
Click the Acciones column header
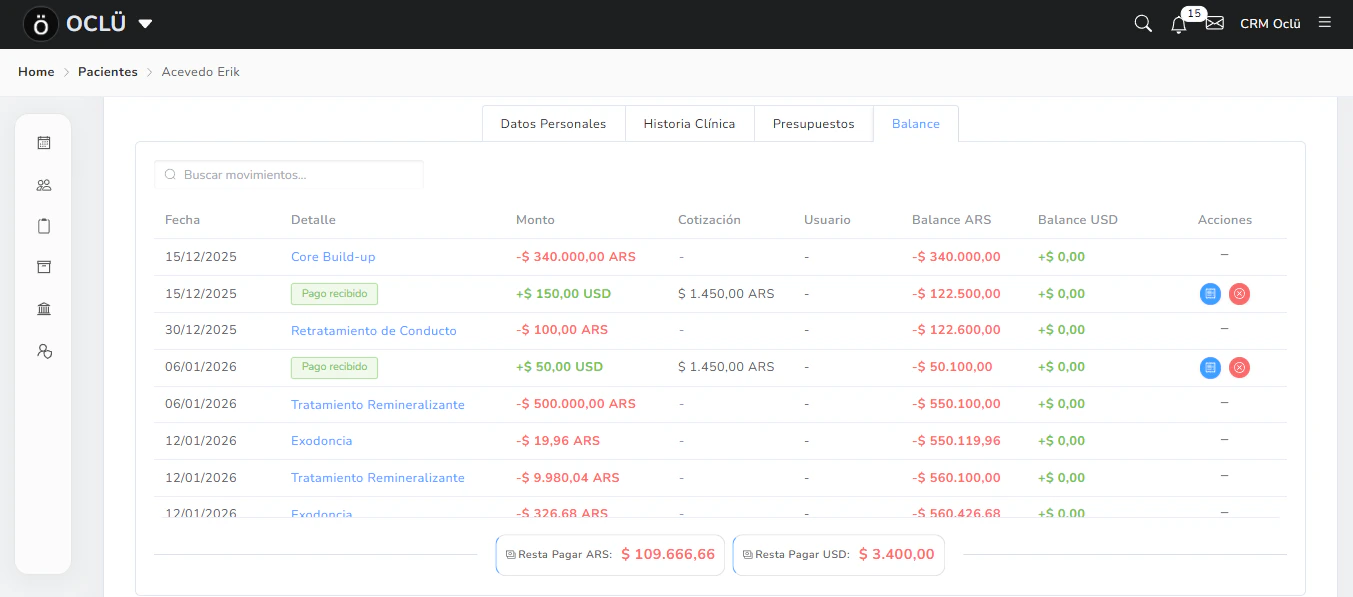(x=1225, y=220)
